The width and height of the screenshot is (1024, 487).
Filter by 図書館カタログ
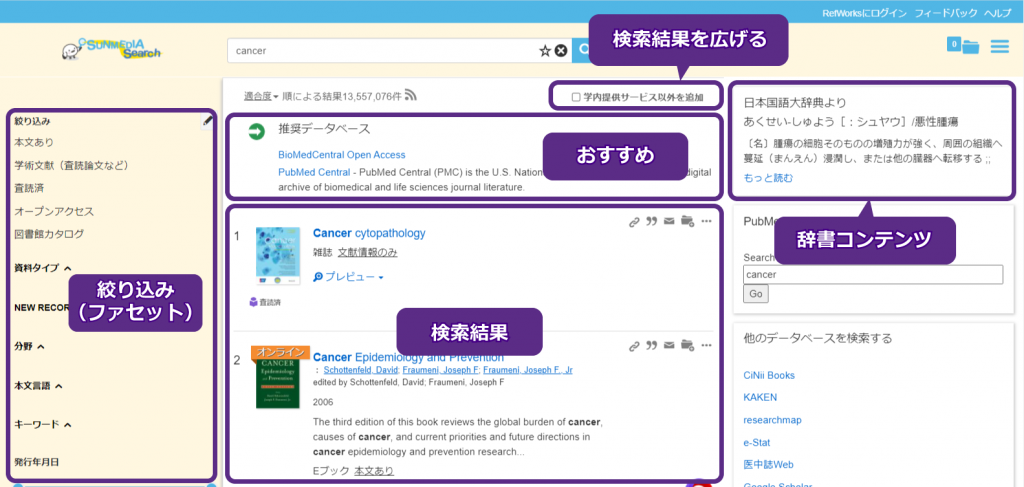[49, 234]
